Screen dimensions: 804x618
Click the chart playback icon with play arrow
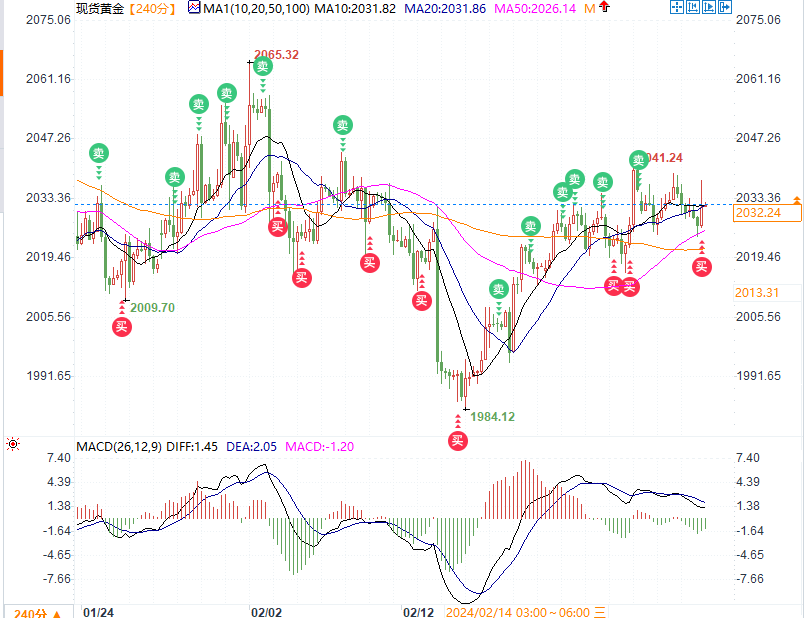click(709, 7)
